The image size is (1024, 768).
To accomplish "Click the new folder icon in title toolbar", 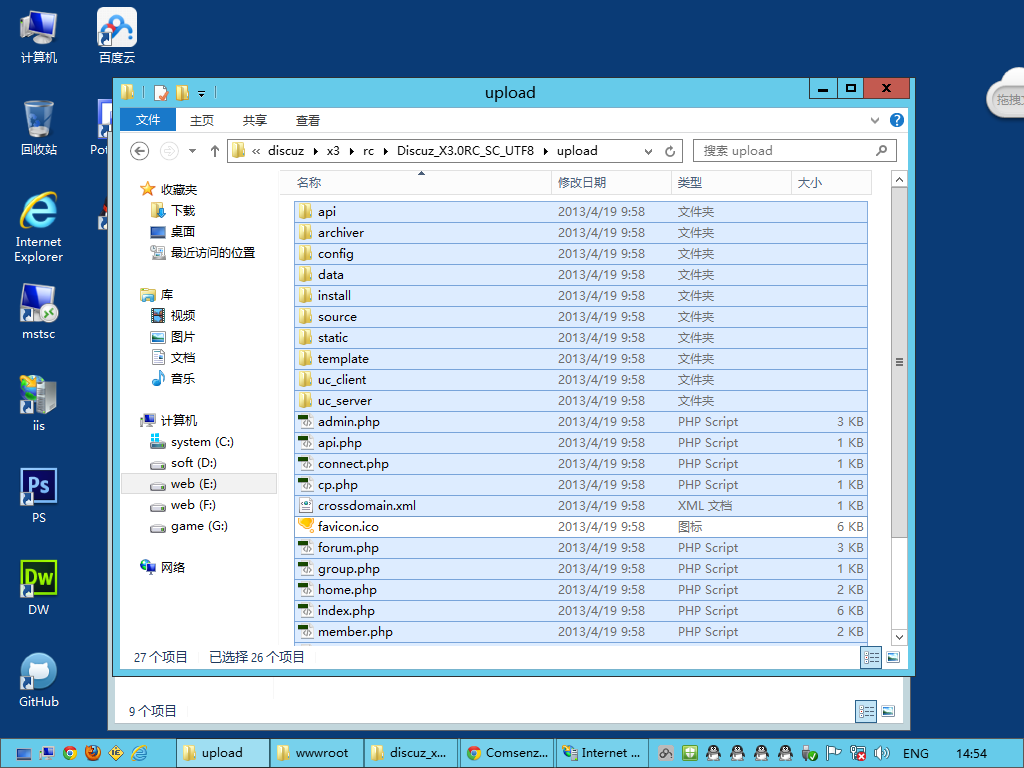I will 182,93.
